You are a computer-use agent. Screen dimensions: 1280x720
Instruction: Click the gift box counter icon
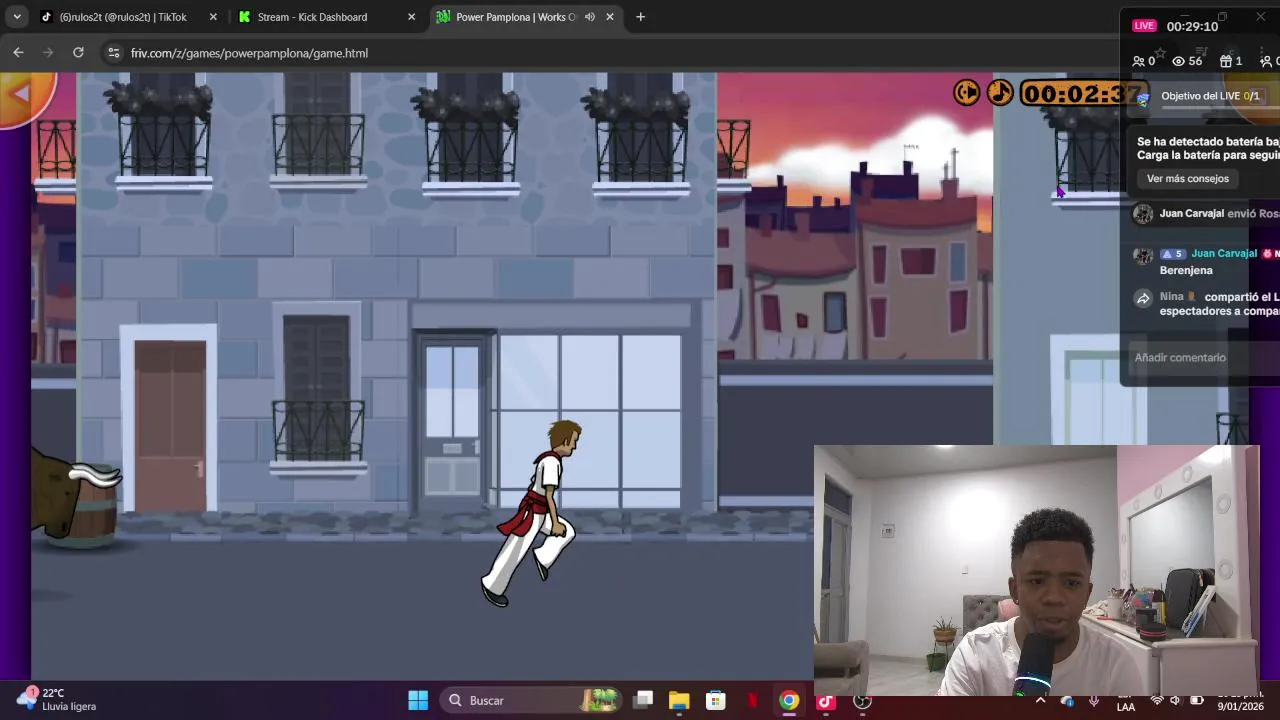click(x=1226, y=61)
